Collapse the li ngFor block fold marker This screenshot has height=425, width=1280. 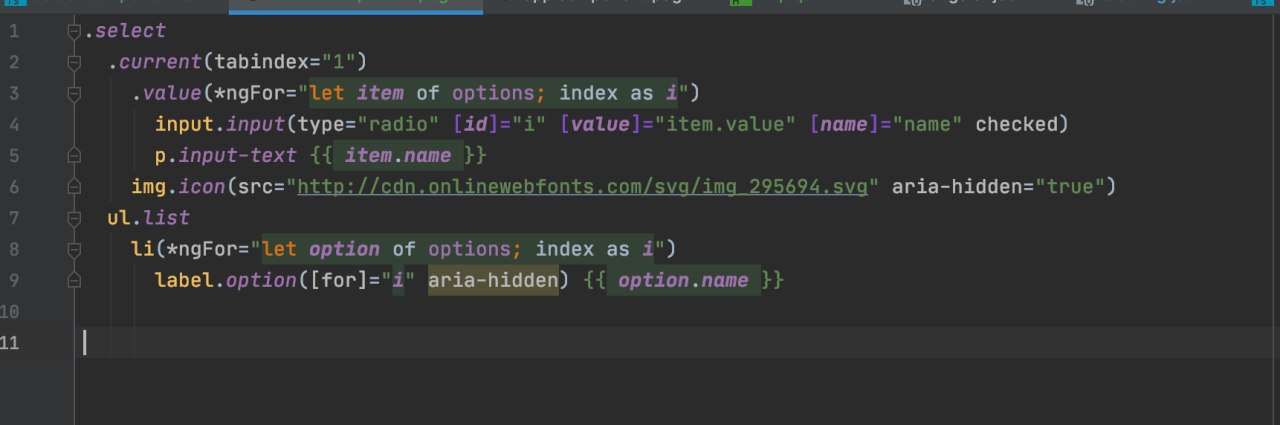point(73,249)
